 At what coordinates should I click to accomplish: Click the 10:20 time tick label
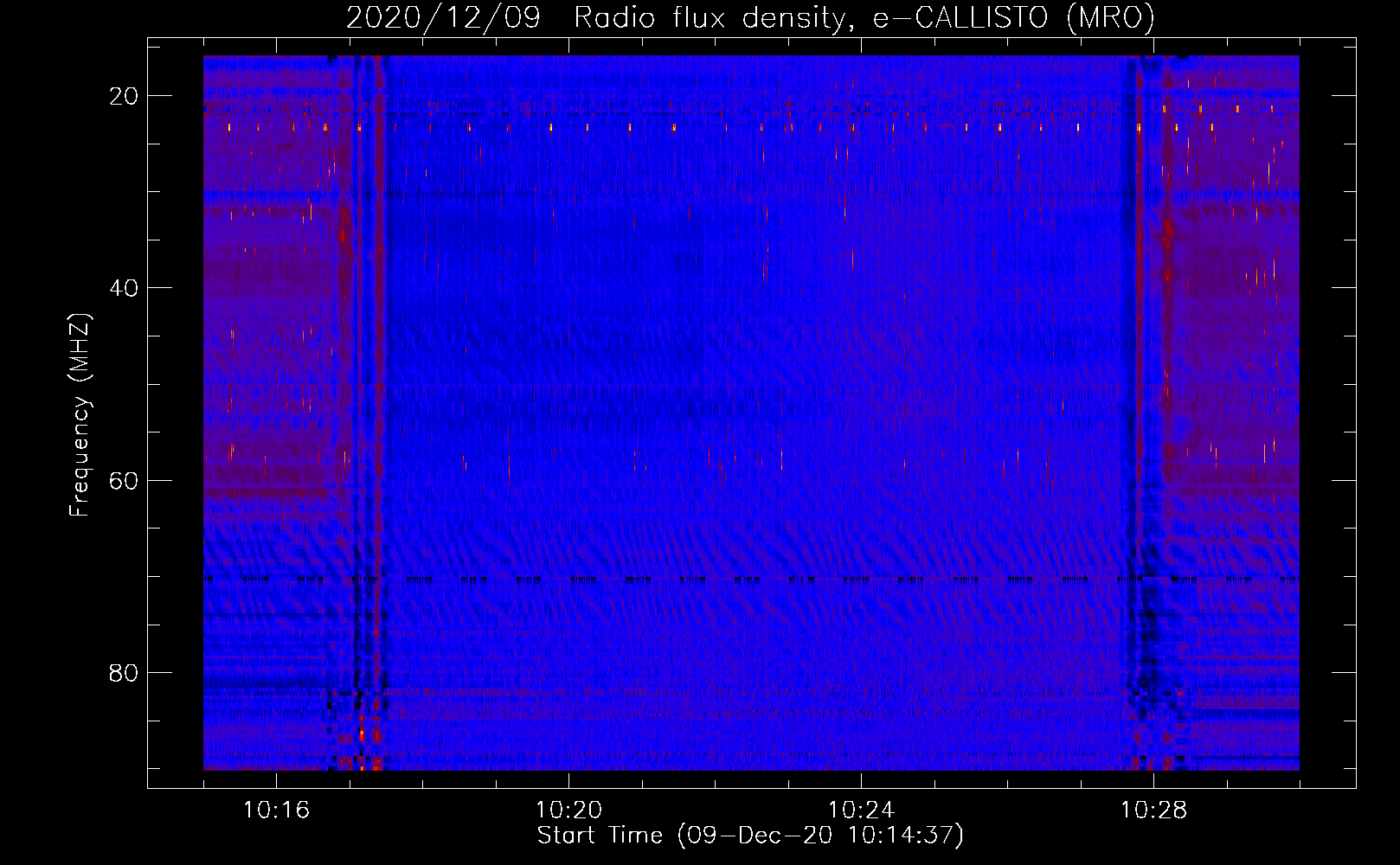(x=568, y=811)
